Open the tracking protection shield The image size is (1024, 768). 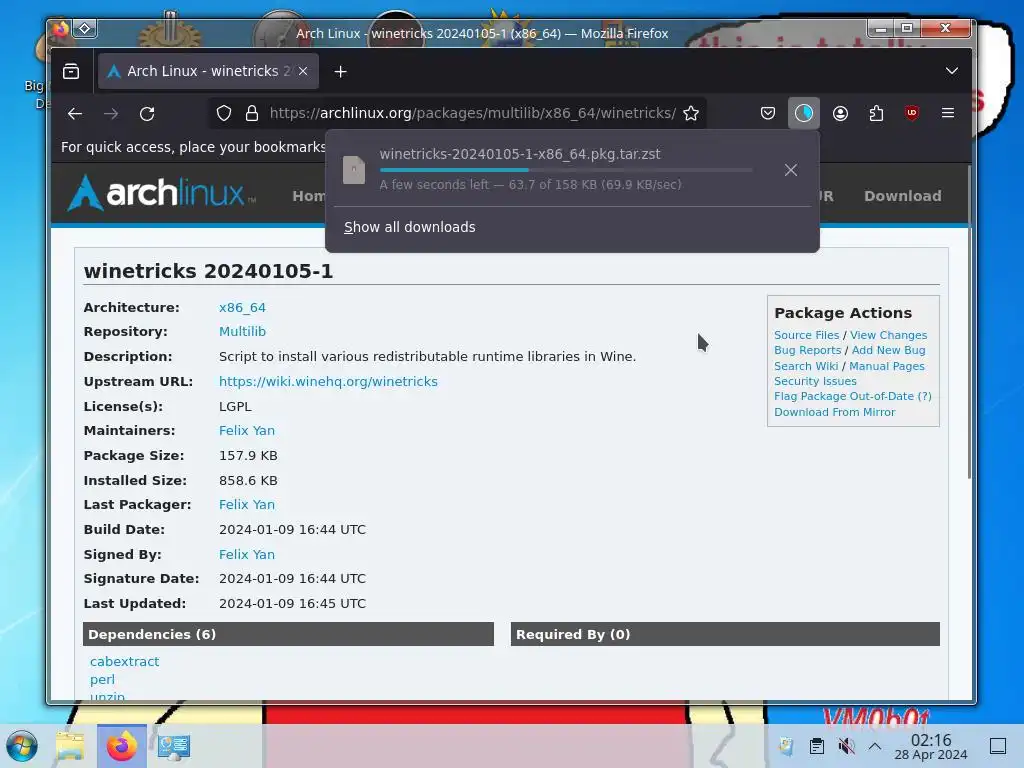[224, 114]
